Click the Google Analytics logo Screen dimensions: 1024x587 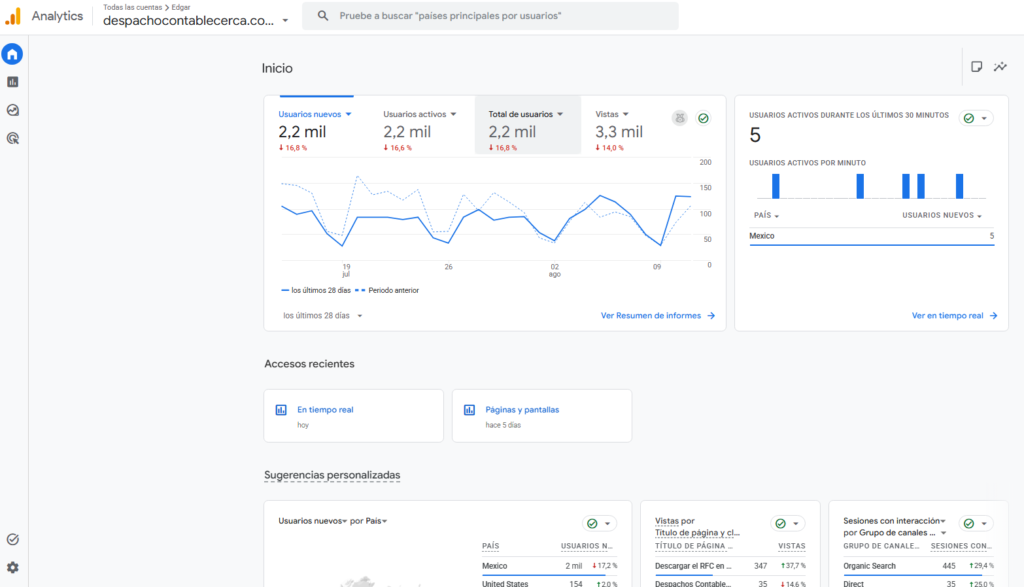click(x=13, y=16)
